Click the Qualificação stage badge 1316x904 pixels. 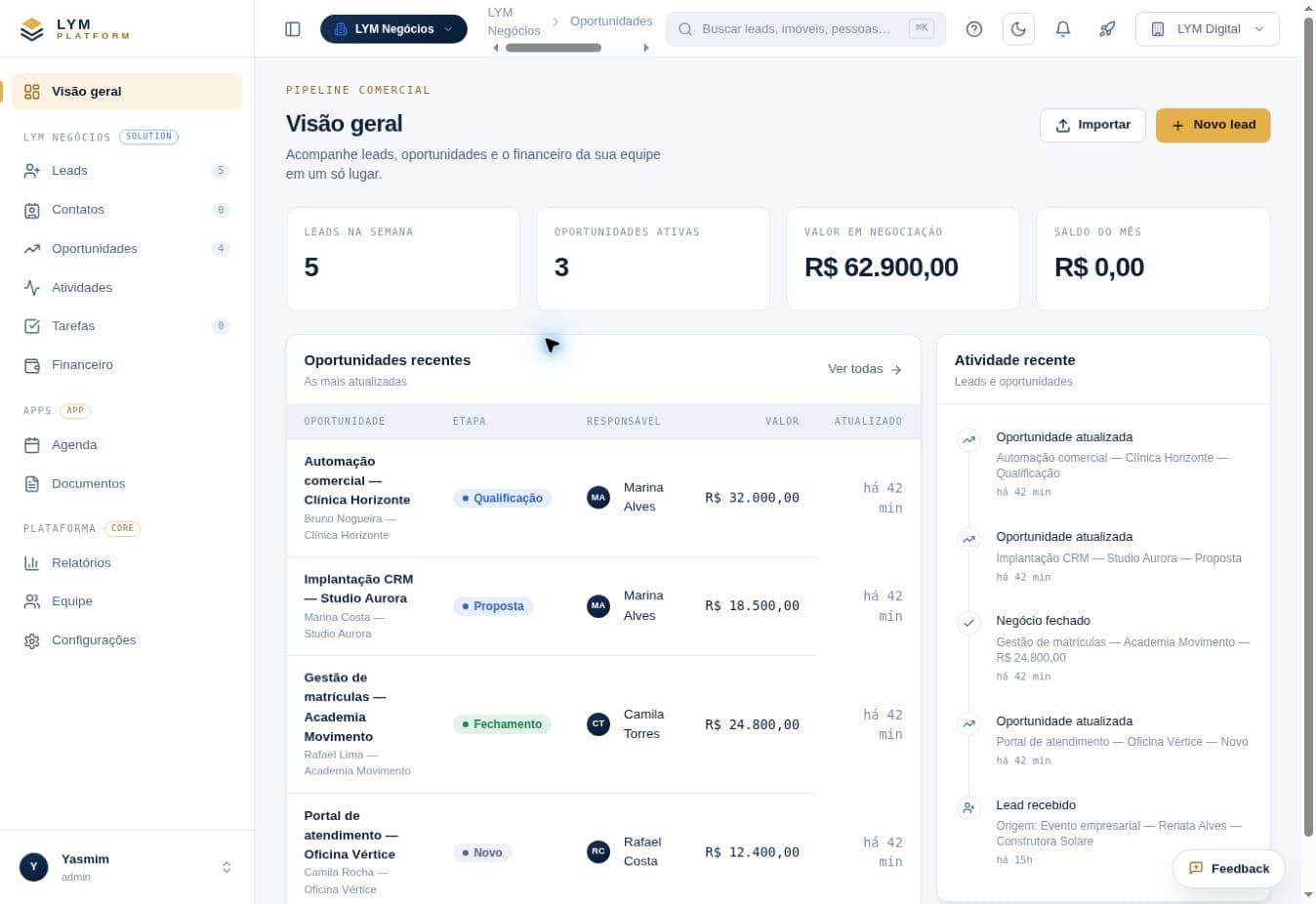pos(503,498)
